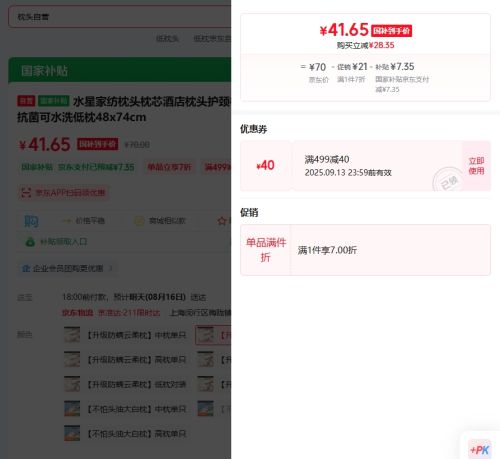Viewport: 500px width, 459px height.
Task: Click the 京东APP扫码领优惠 scan icon
Action: coord(26,193)
